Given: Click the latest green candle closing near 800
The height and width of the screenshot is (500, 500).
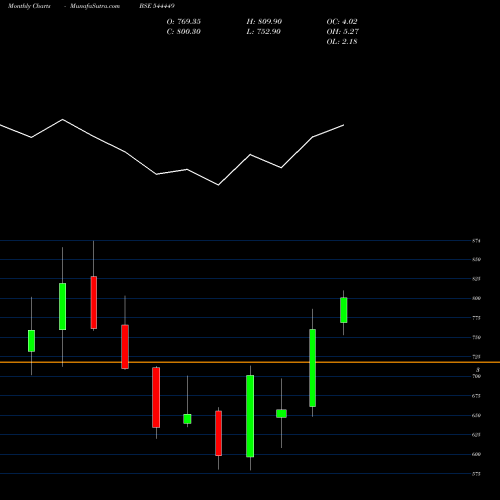Looking at the screenshot, I should (344, 310).
